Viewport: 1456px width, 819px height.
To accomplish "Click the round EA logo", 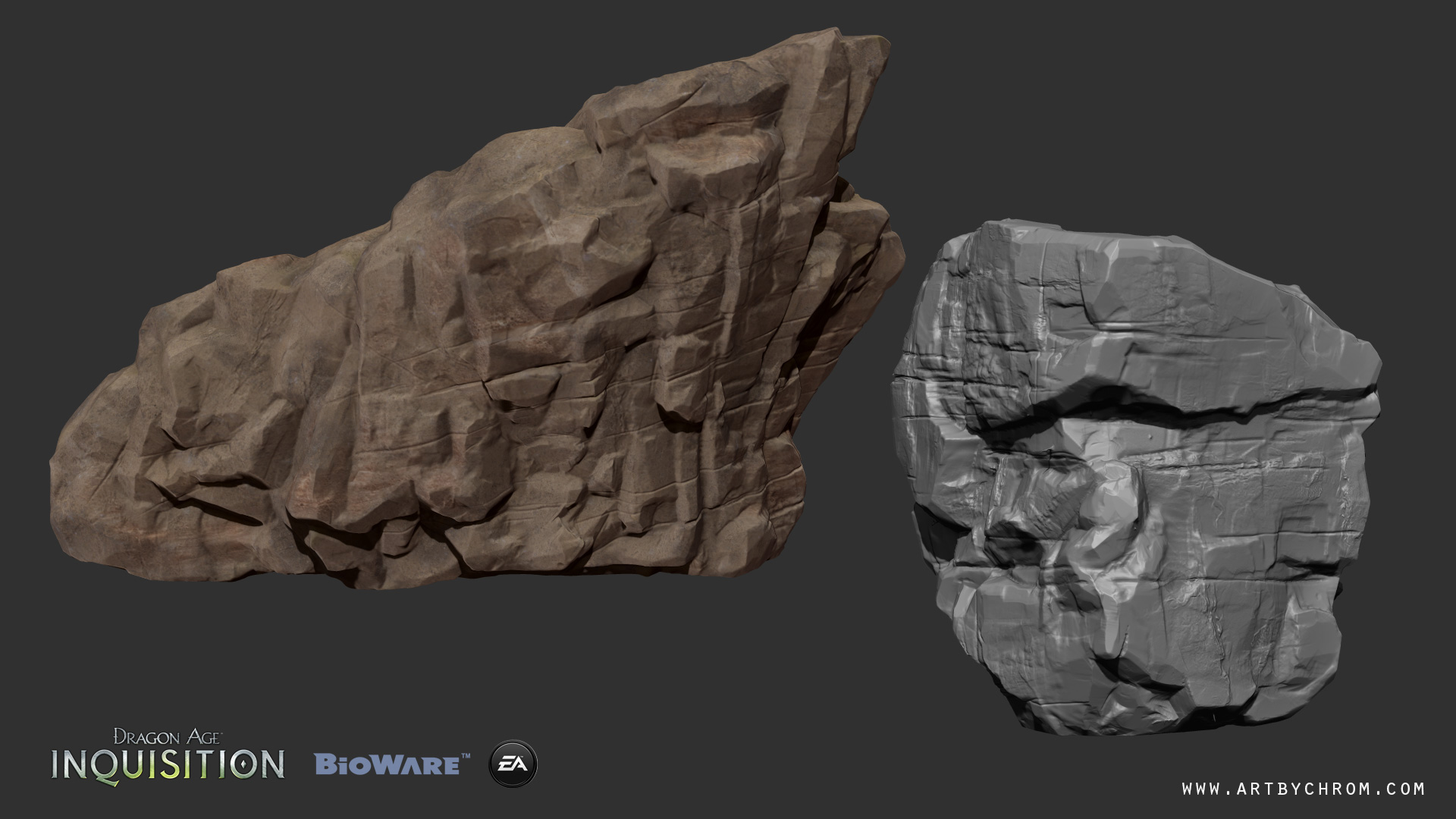I will coord(513,764).
